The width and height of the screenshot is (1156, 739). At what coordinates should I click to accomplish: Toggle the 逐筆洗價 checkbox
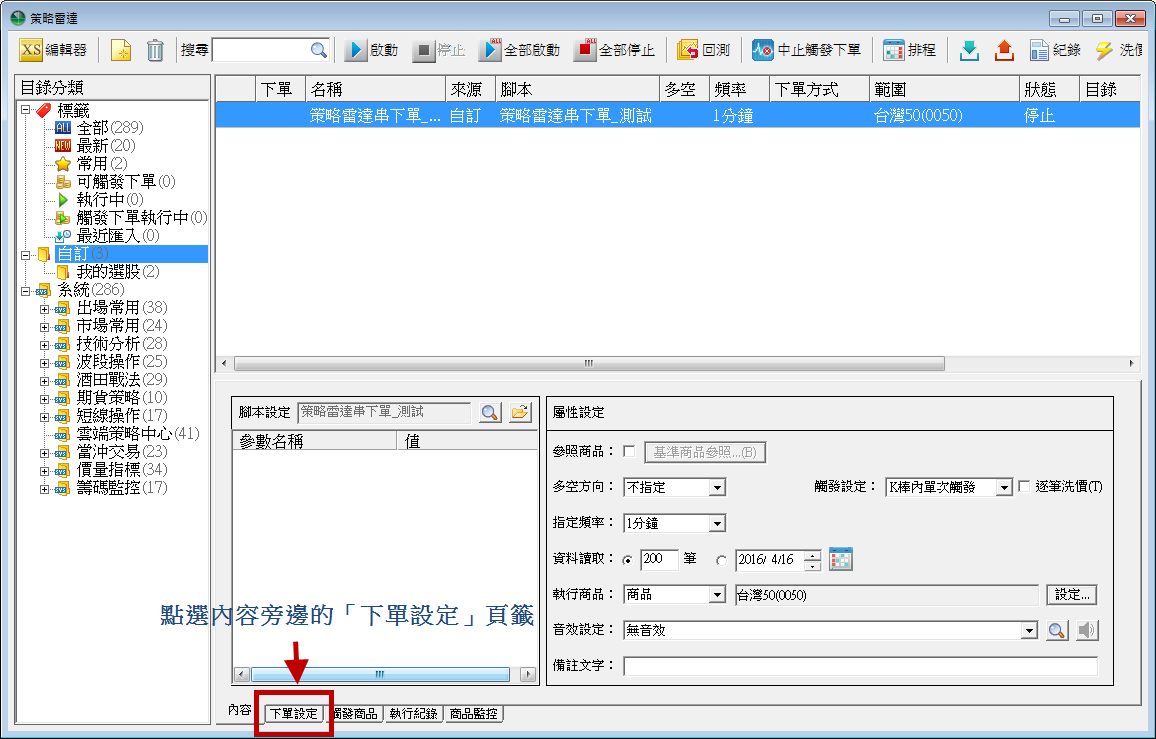pyautogui.click(x=1024, y=486)
